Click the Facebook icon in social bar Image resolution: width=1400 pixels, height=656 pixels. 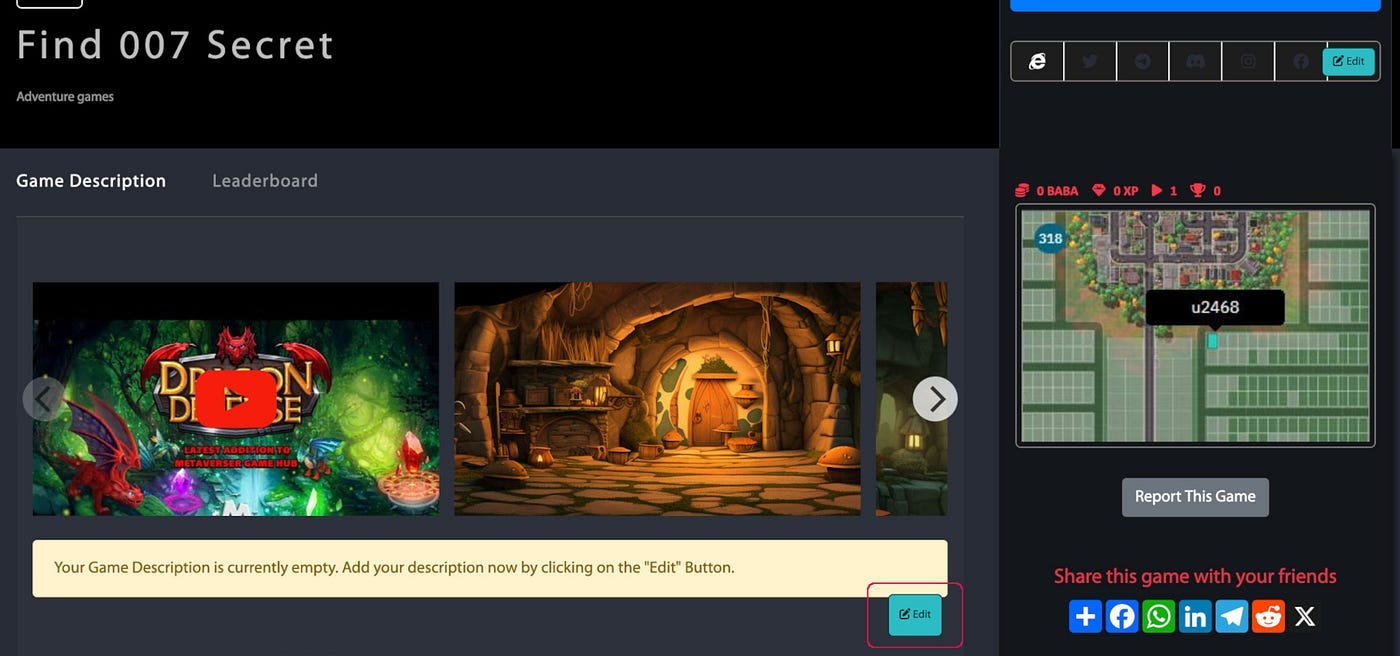coord(1300,61)
